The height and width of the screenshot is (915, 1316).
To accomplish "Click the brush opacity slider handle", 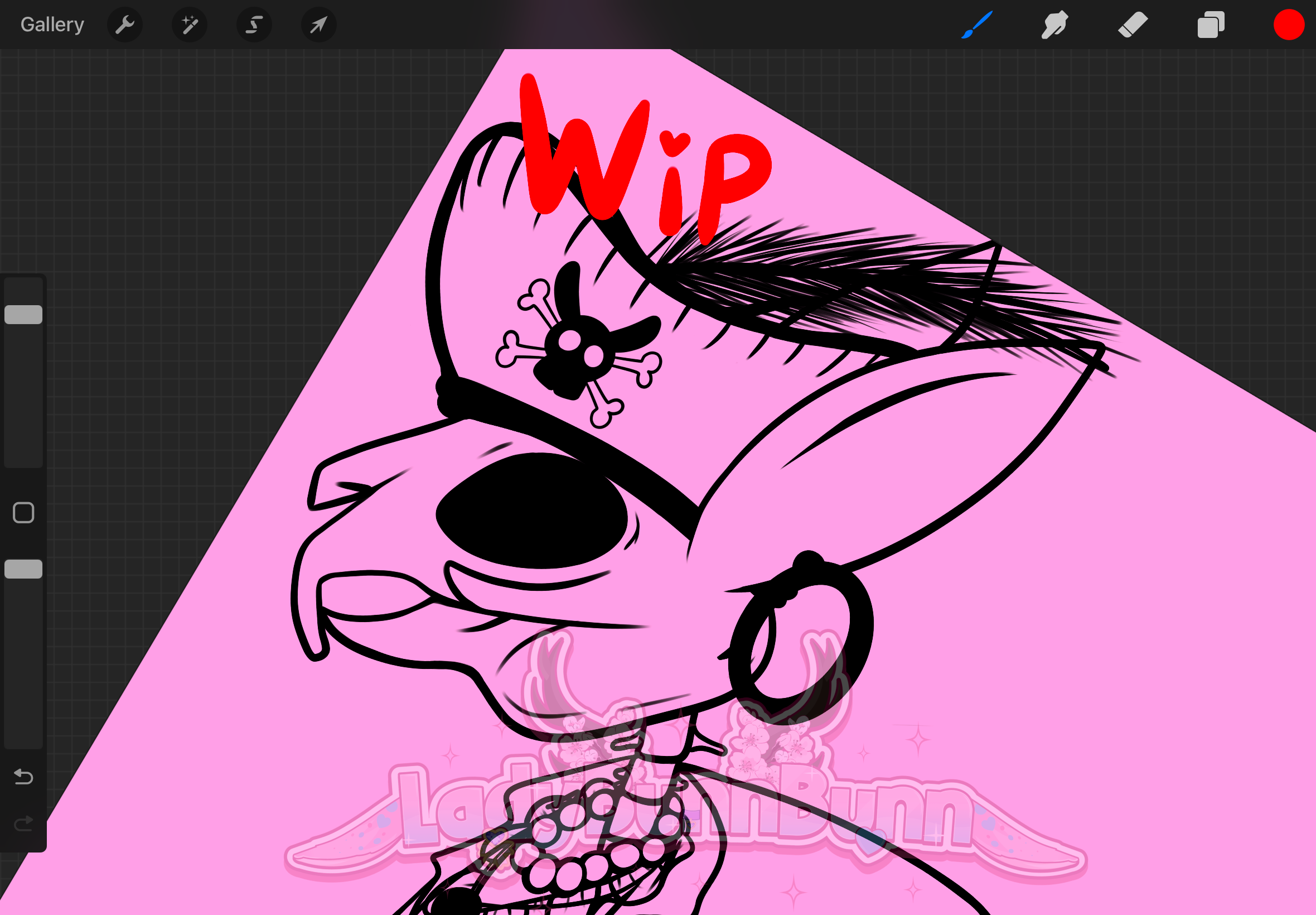I will (x=23, y=569).
